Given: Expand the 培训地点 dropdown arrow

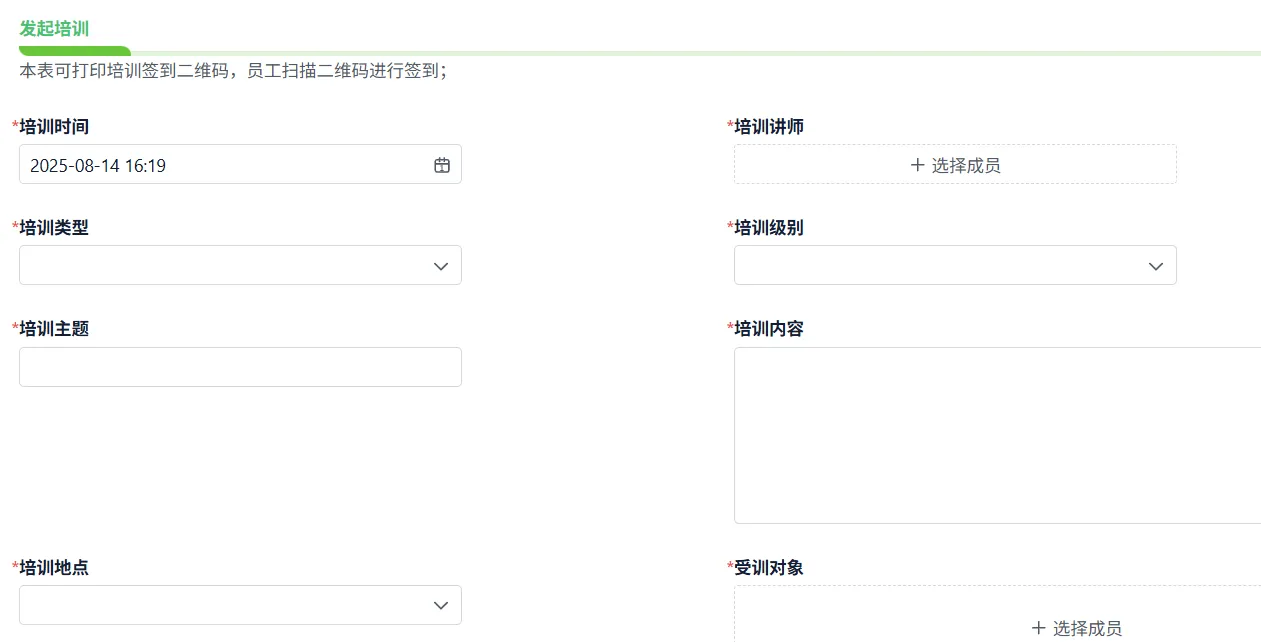Looking at the screenshot, I should 441,606.
